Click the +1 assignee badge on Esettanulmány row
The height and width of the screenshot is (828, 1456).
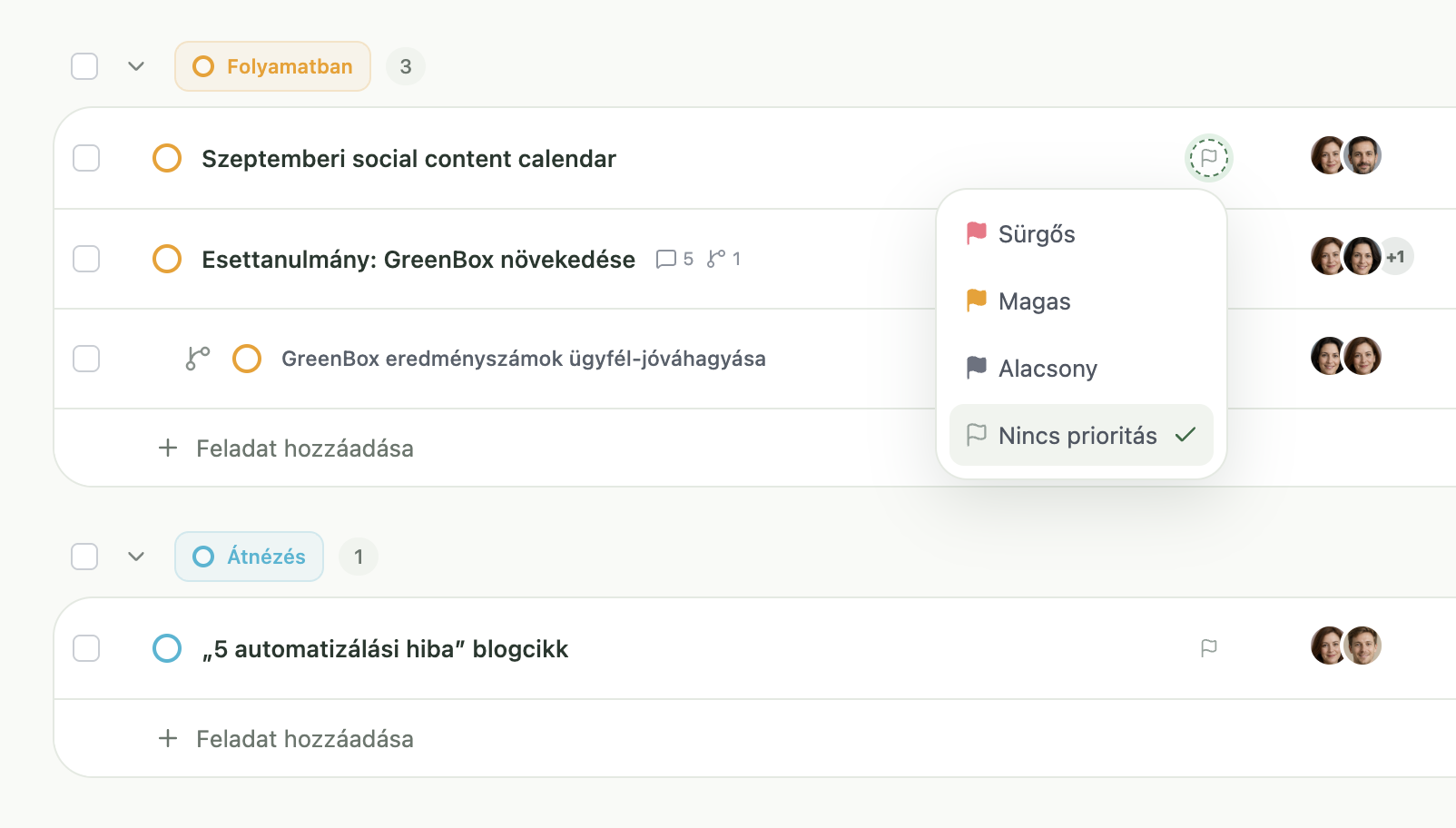tap(1396, 257)
